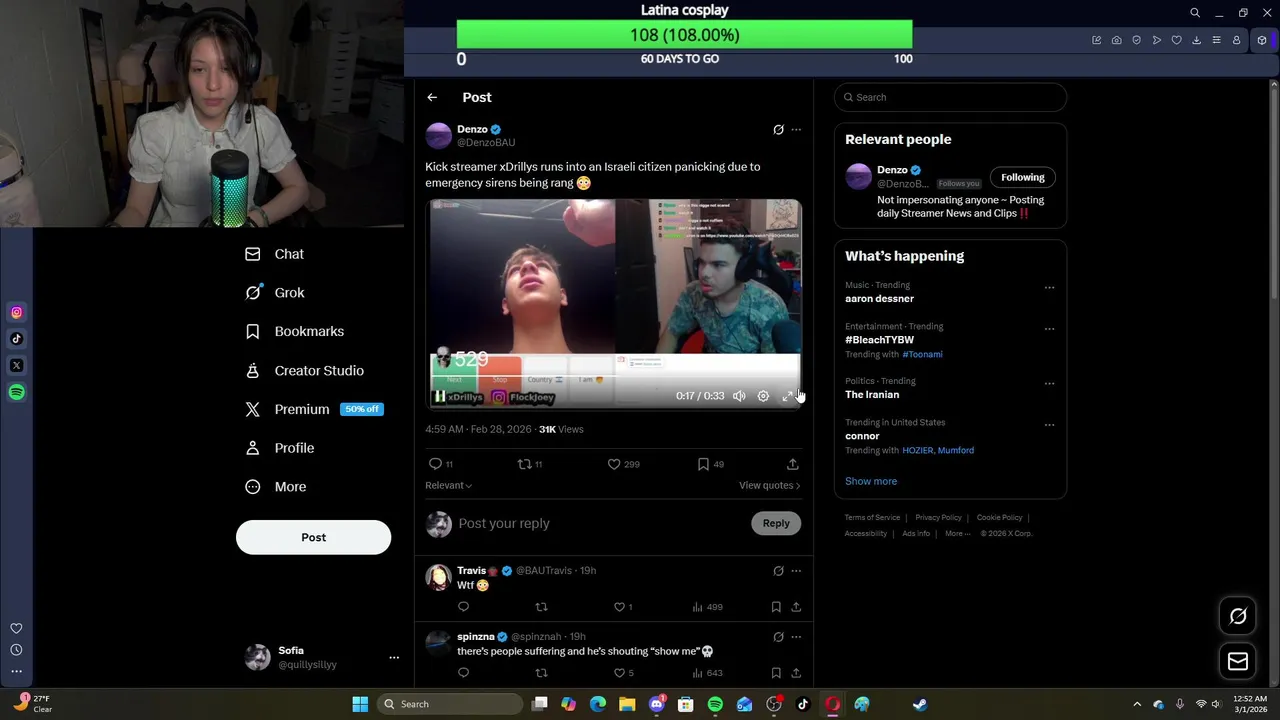
Task: Open Discord from the taskbar
Action: (657, 704)
